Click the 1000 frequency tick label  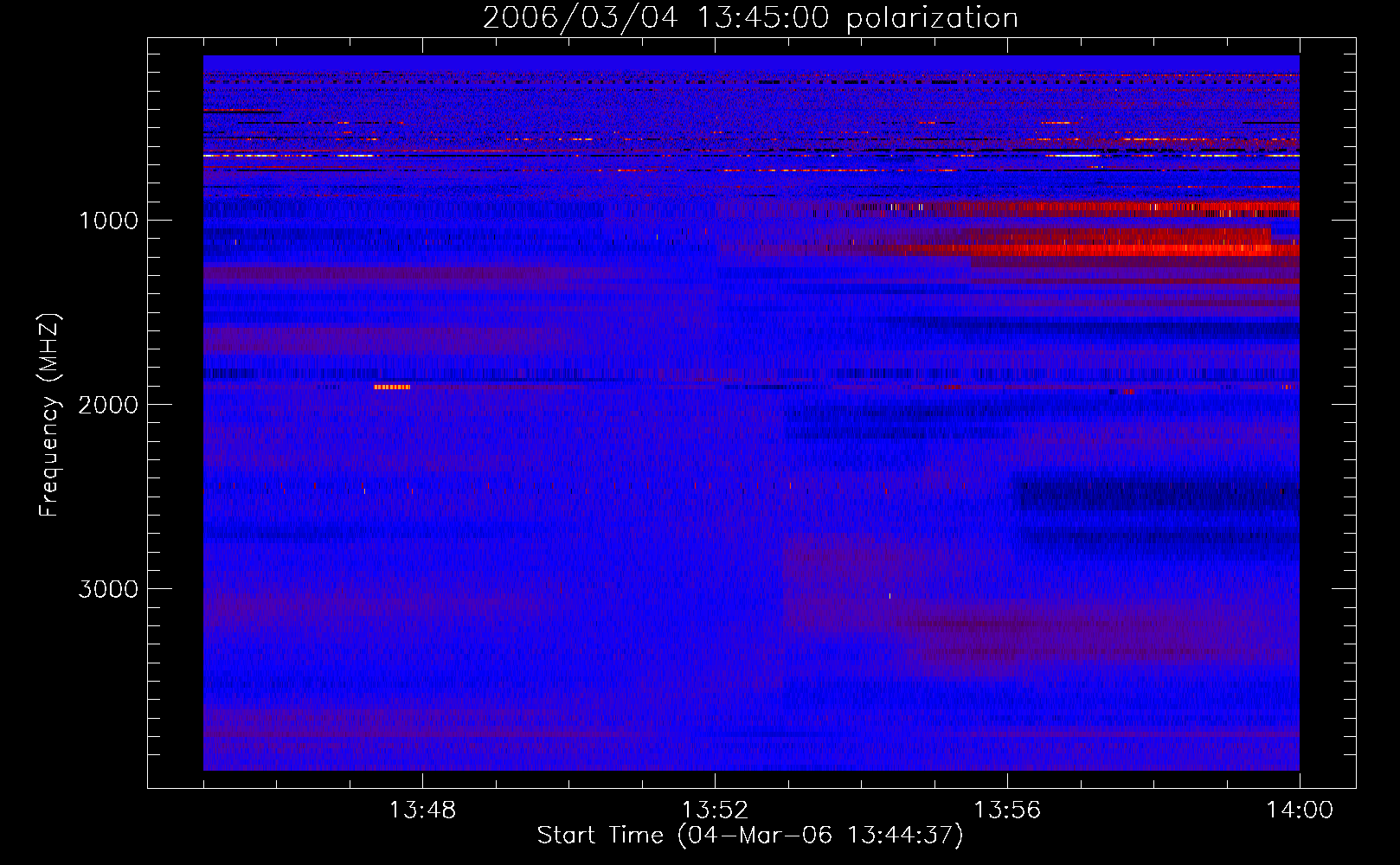tap(108, 220)
